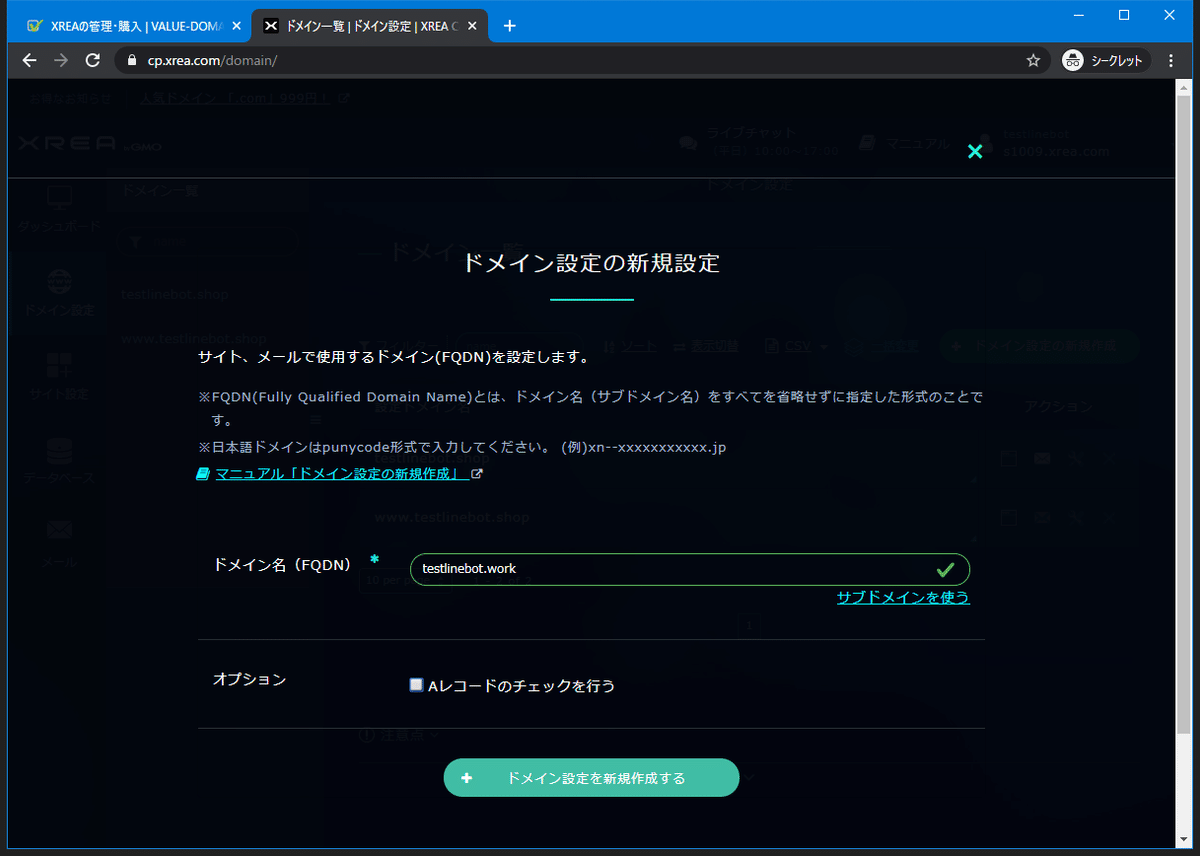1200x856 pixels.
Task: Open ライブチャット via the chat bubble icon
Action: 689,143
